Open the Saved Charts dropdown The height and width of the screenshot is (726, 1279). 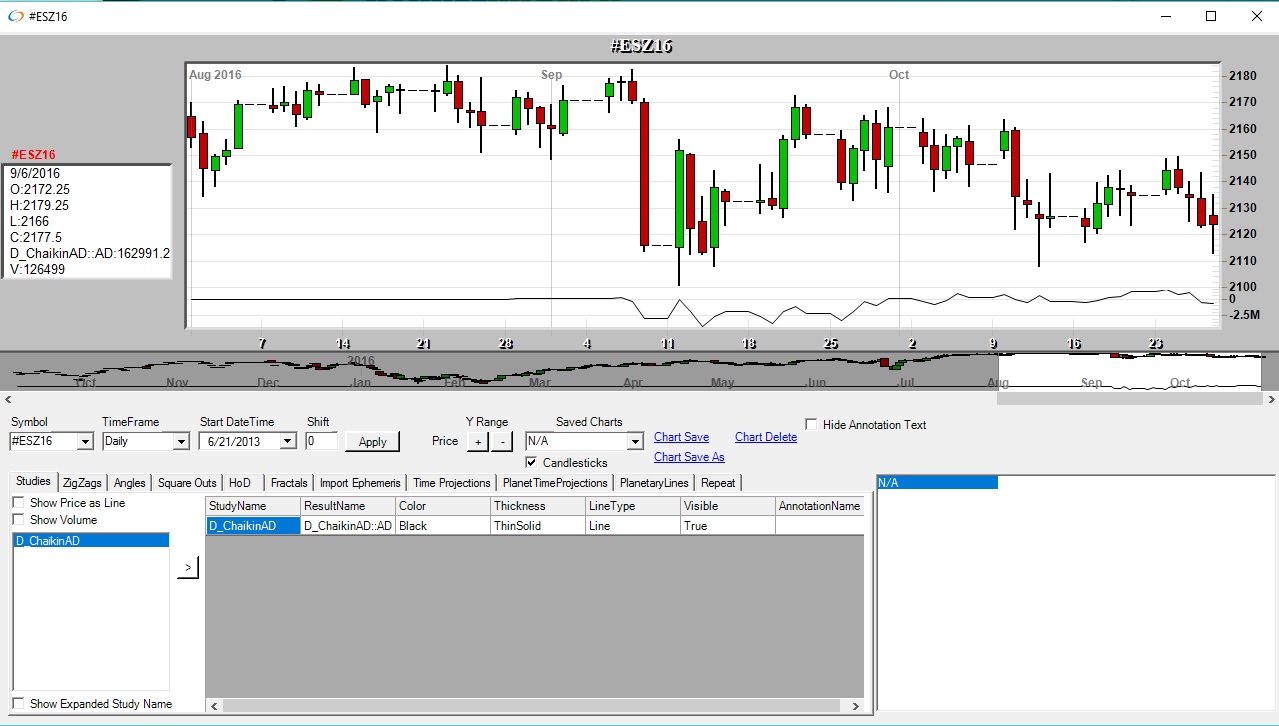634,441
